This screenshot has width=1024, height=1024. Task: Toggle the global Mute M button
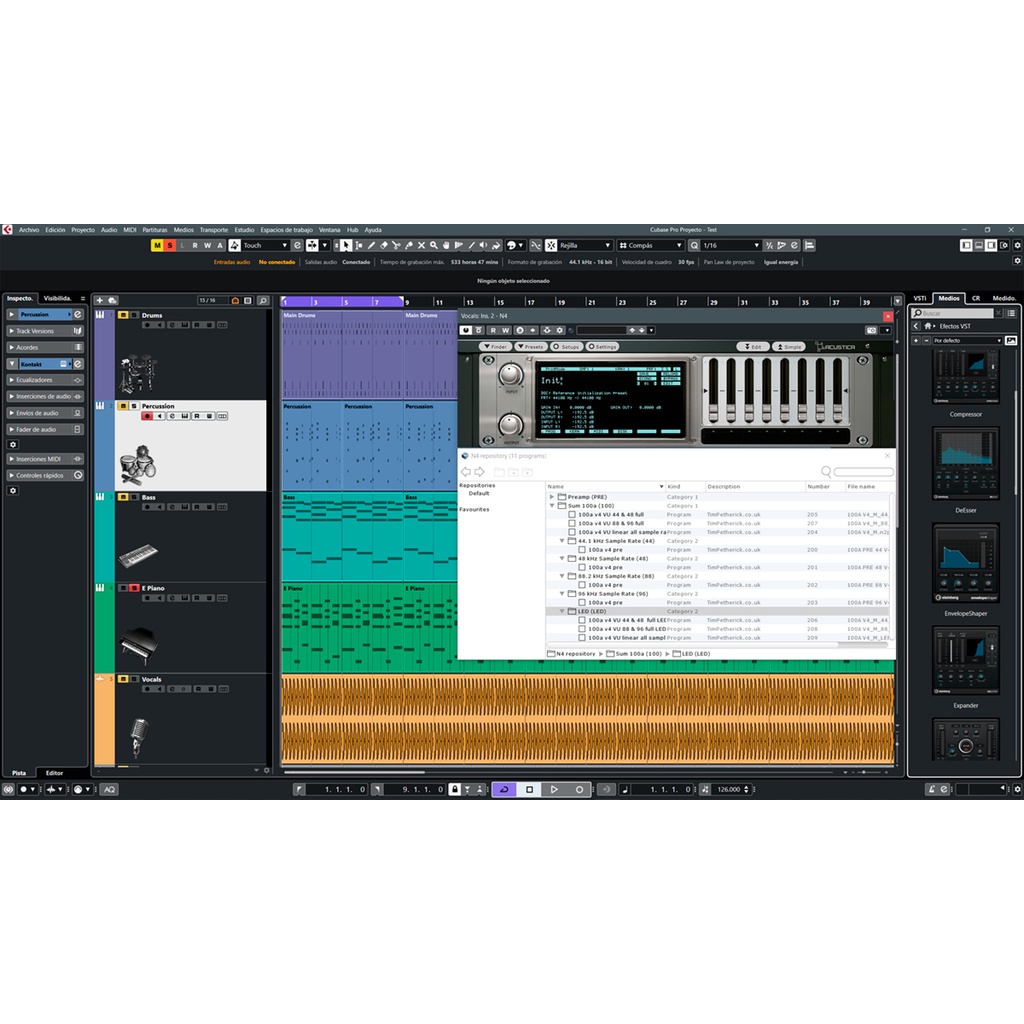(157, 245)
